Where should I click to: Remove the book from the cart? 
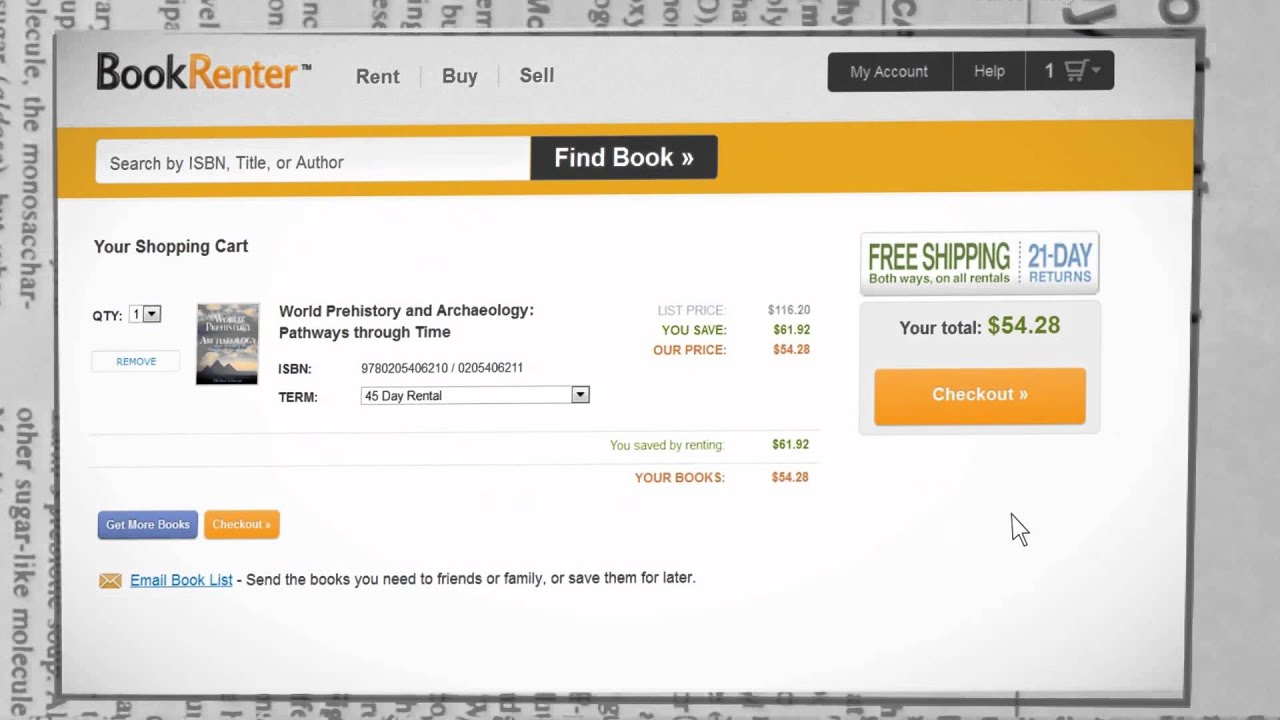136,361
